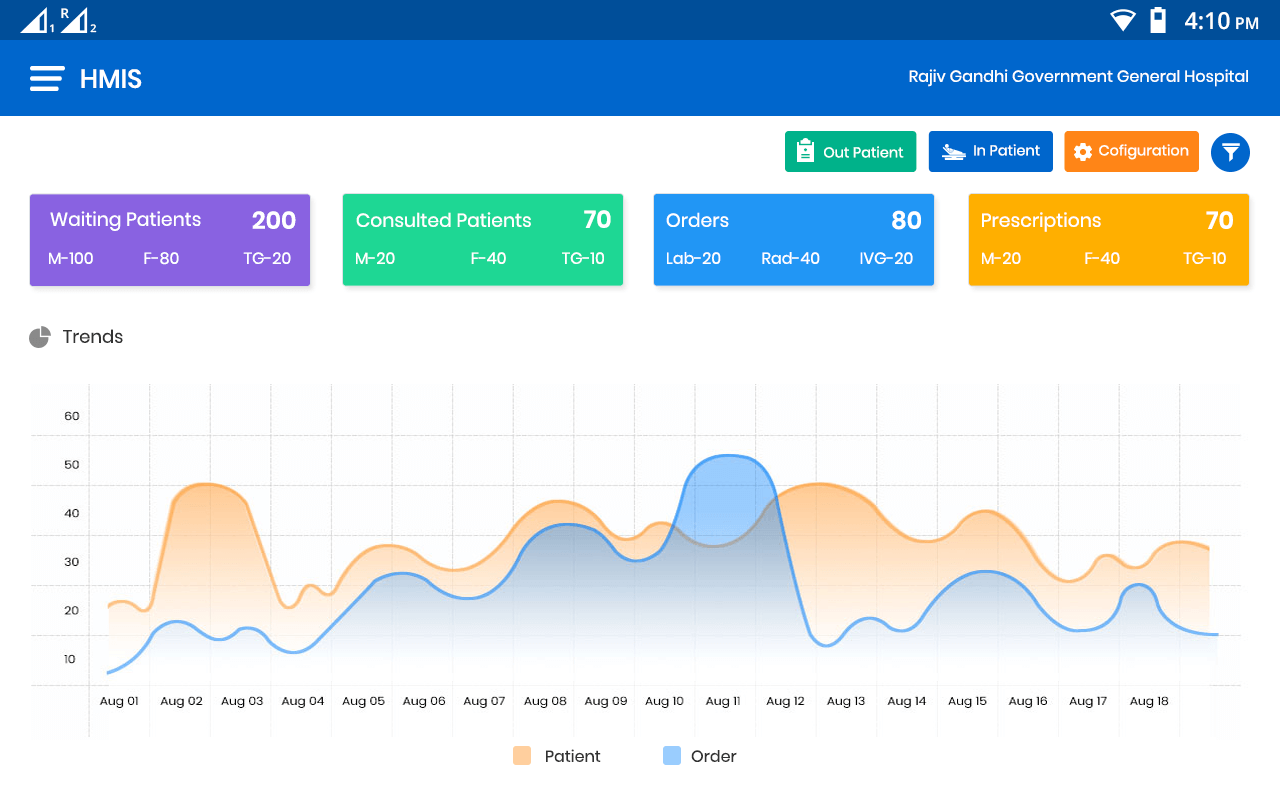Viewport: 1280px width, 800px height.
Task: Open the Prescriptions summary card
Action: pyautogui.click(x=1109, y=240)
